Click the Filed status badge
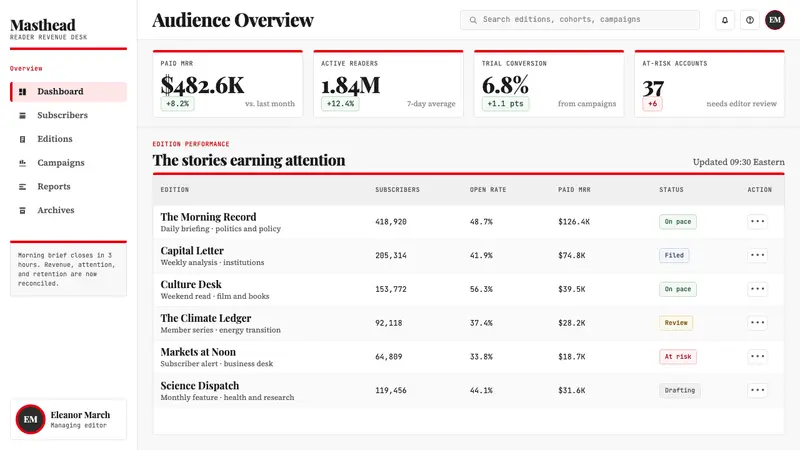800x450 pixels. [674, 255]
